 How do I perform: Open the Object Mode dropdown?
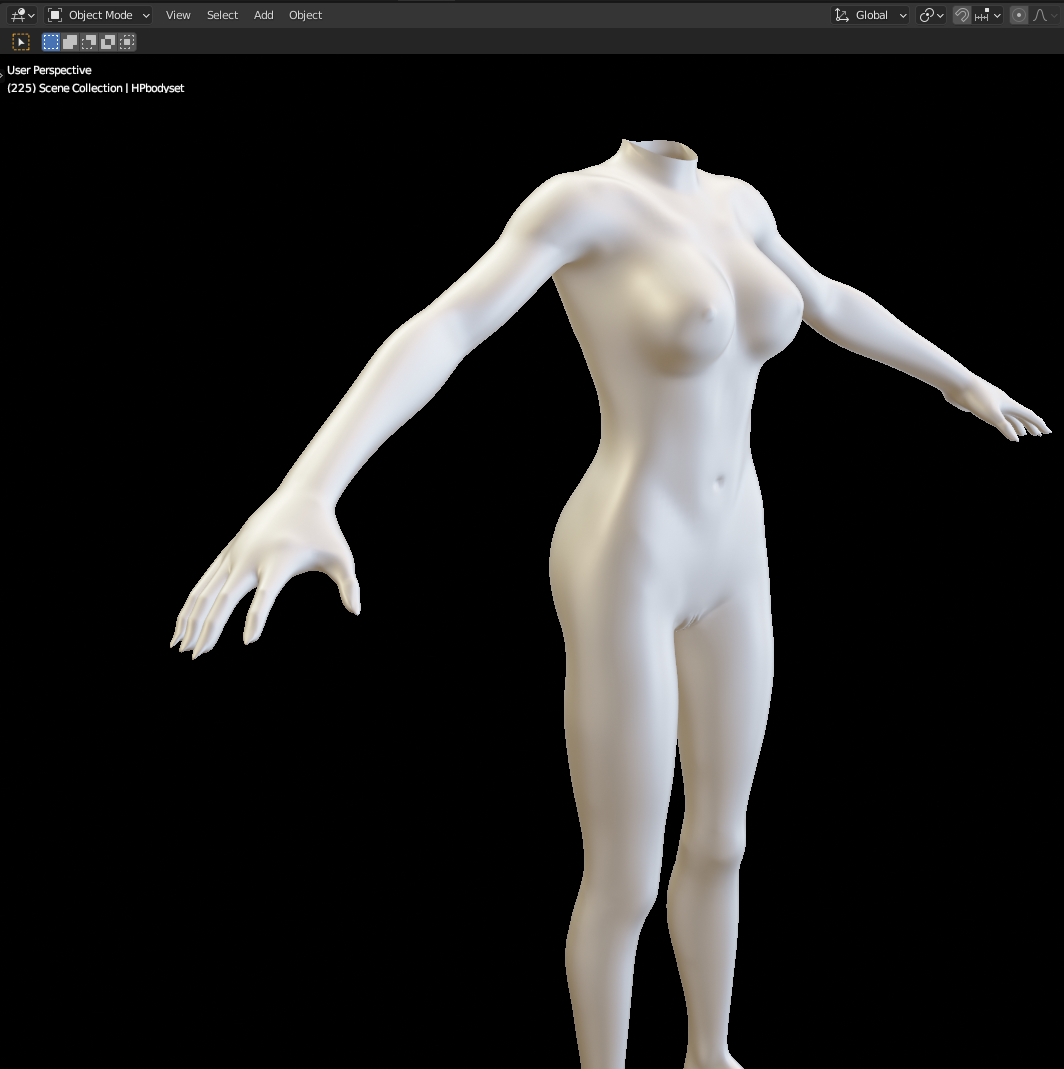tap(98, 15)
